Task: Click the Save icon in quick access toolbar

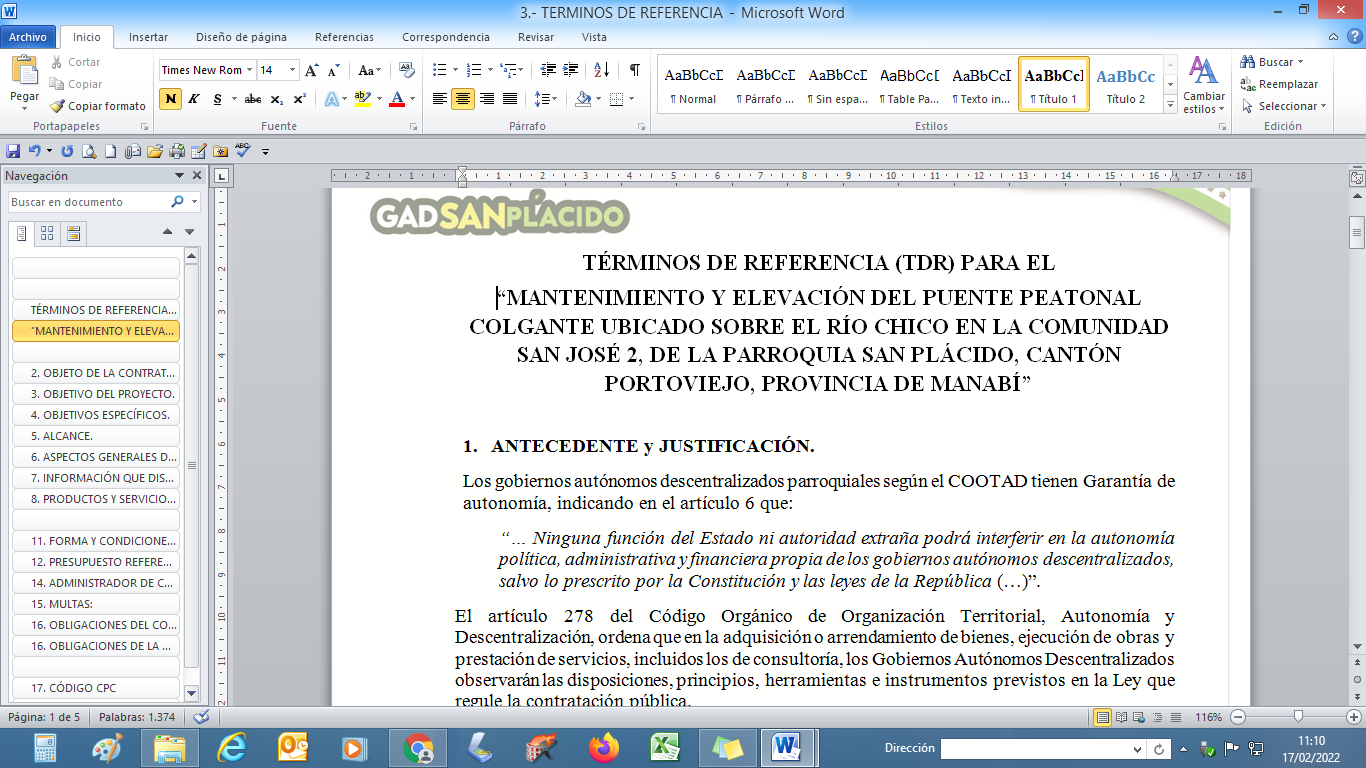Action: coord(13,151)
